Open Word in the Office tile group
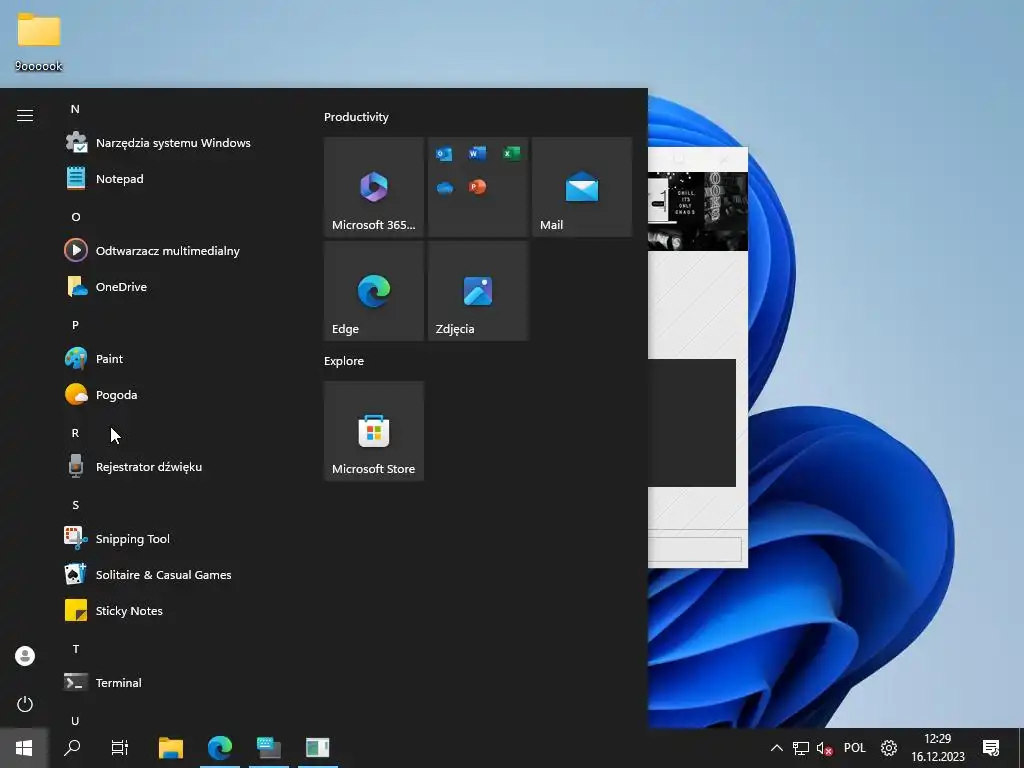This screenshot has height=768, width=1024. coord(477,153)
